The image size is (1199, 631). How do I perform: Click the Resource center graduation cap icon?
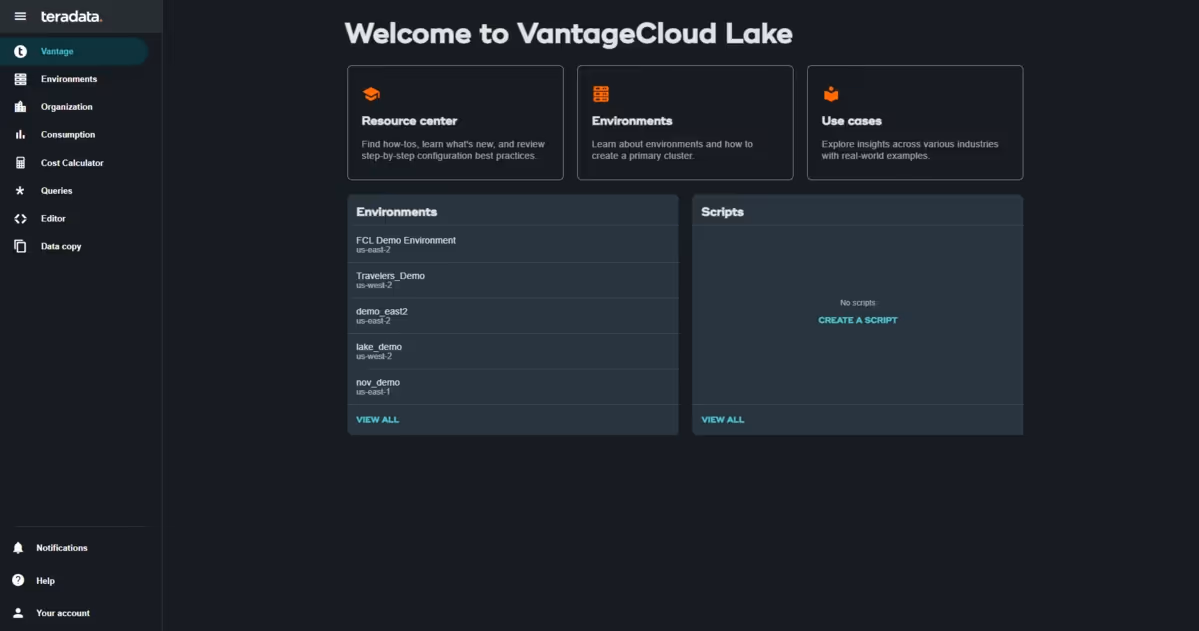[x=371, y=94]
